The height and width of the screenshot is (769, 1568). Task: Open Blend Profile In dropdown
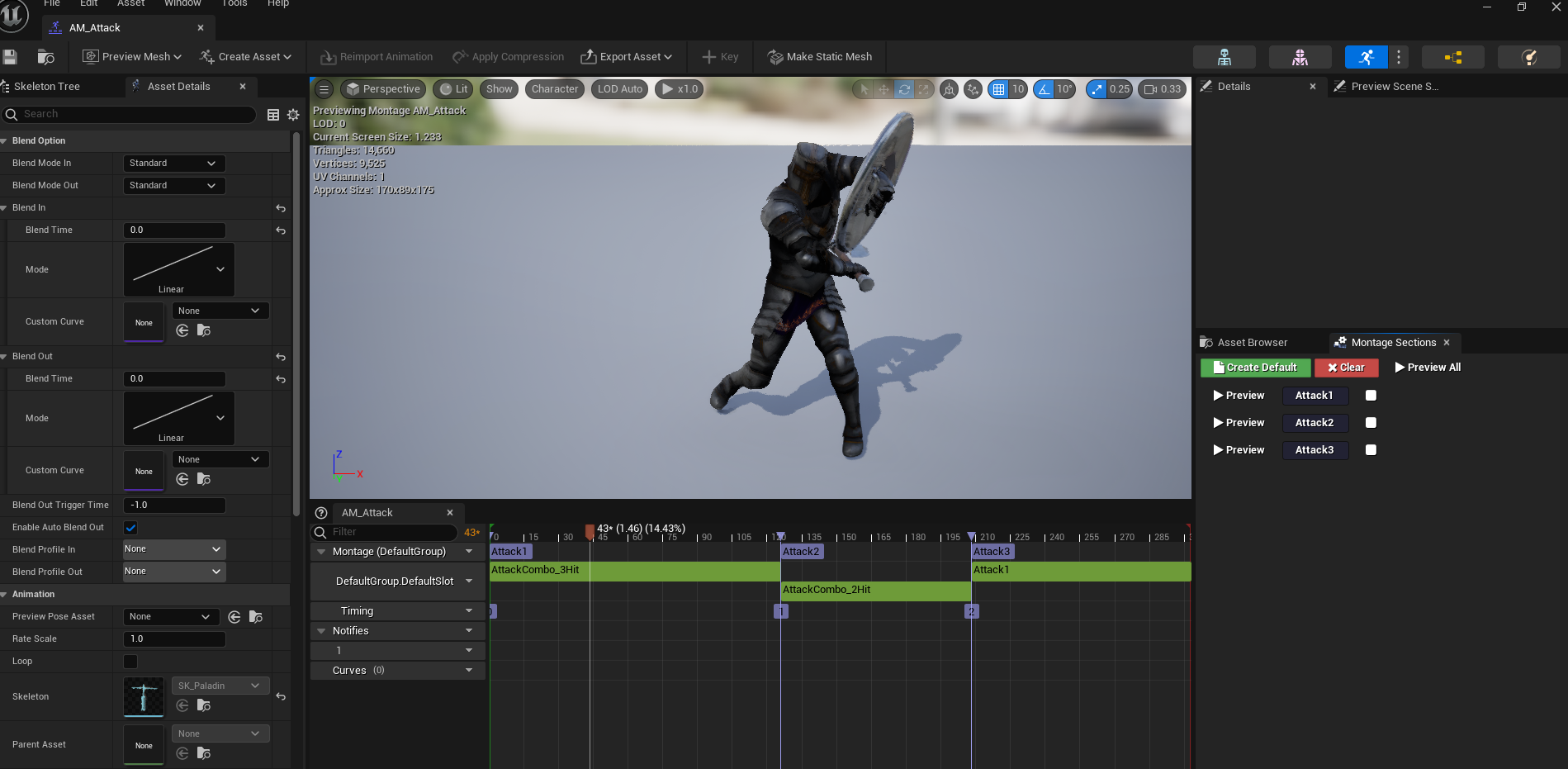[174, 549]
